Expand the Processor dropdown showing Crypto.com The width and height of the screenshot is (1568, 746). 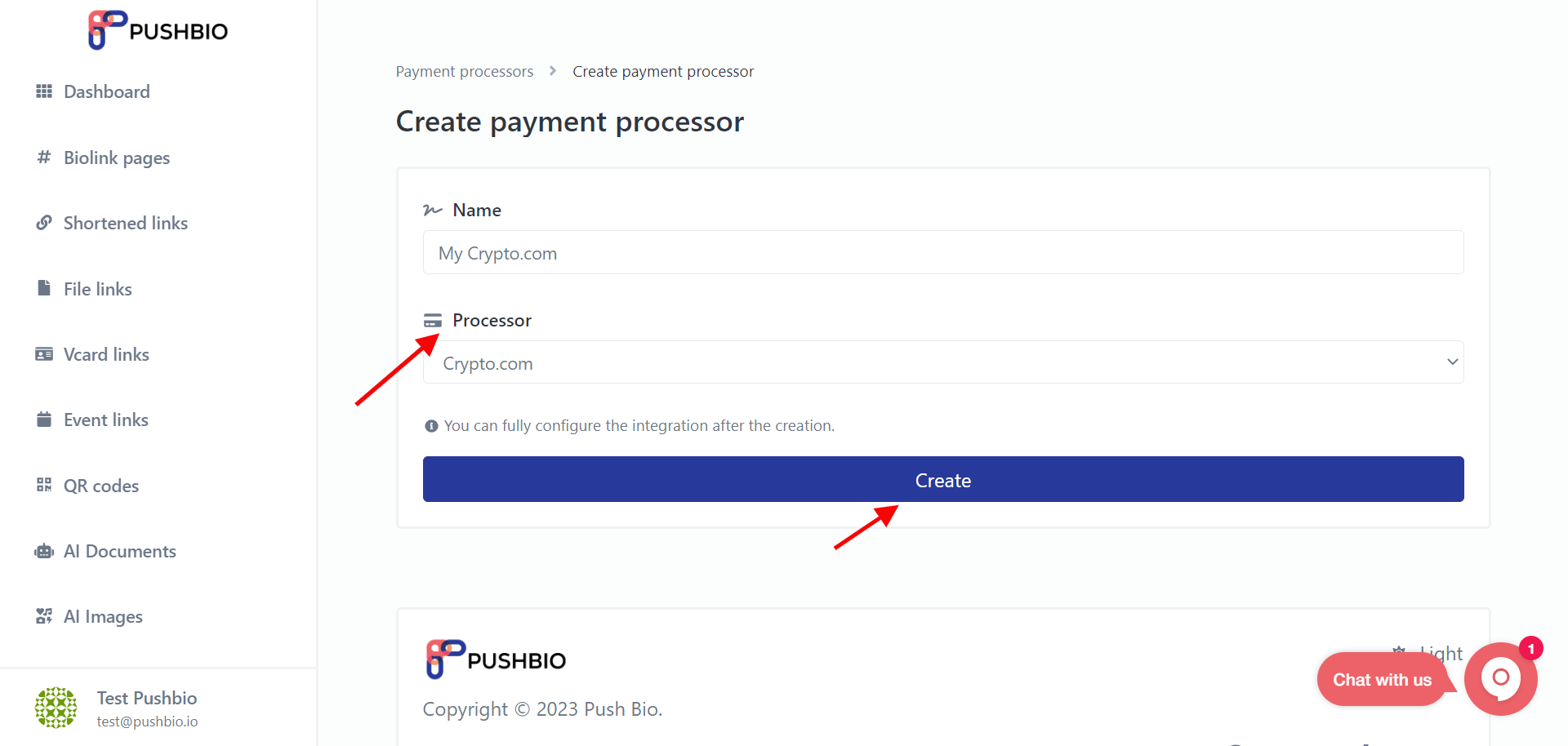943,362
